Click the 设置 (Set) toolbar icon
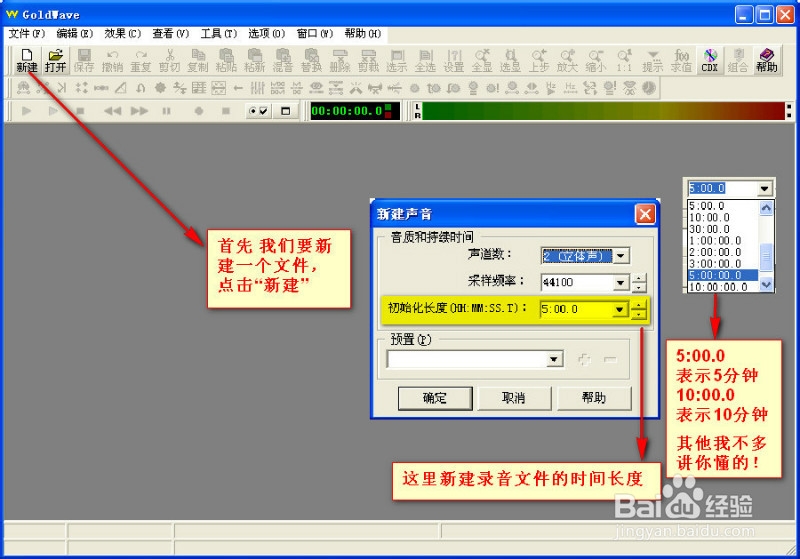 click(x=454, y=60)
